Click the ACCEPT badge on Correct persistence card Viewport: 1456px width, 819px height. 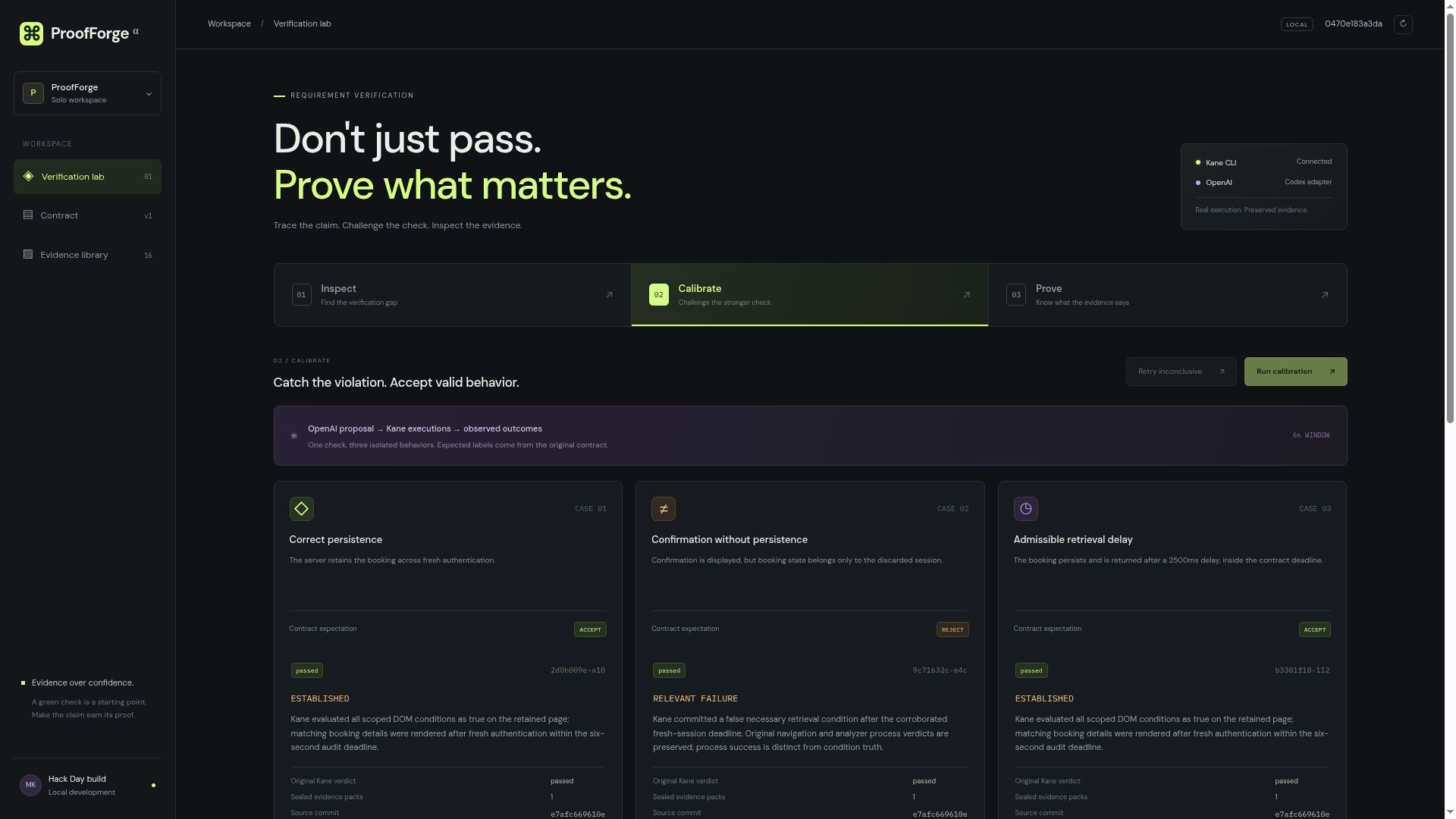coord(590,629)
